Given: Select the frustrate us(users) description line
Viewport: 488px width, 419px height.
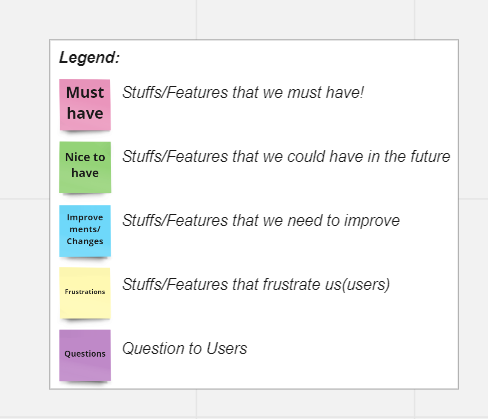Looking at the screenshot, I should point(256,285).
